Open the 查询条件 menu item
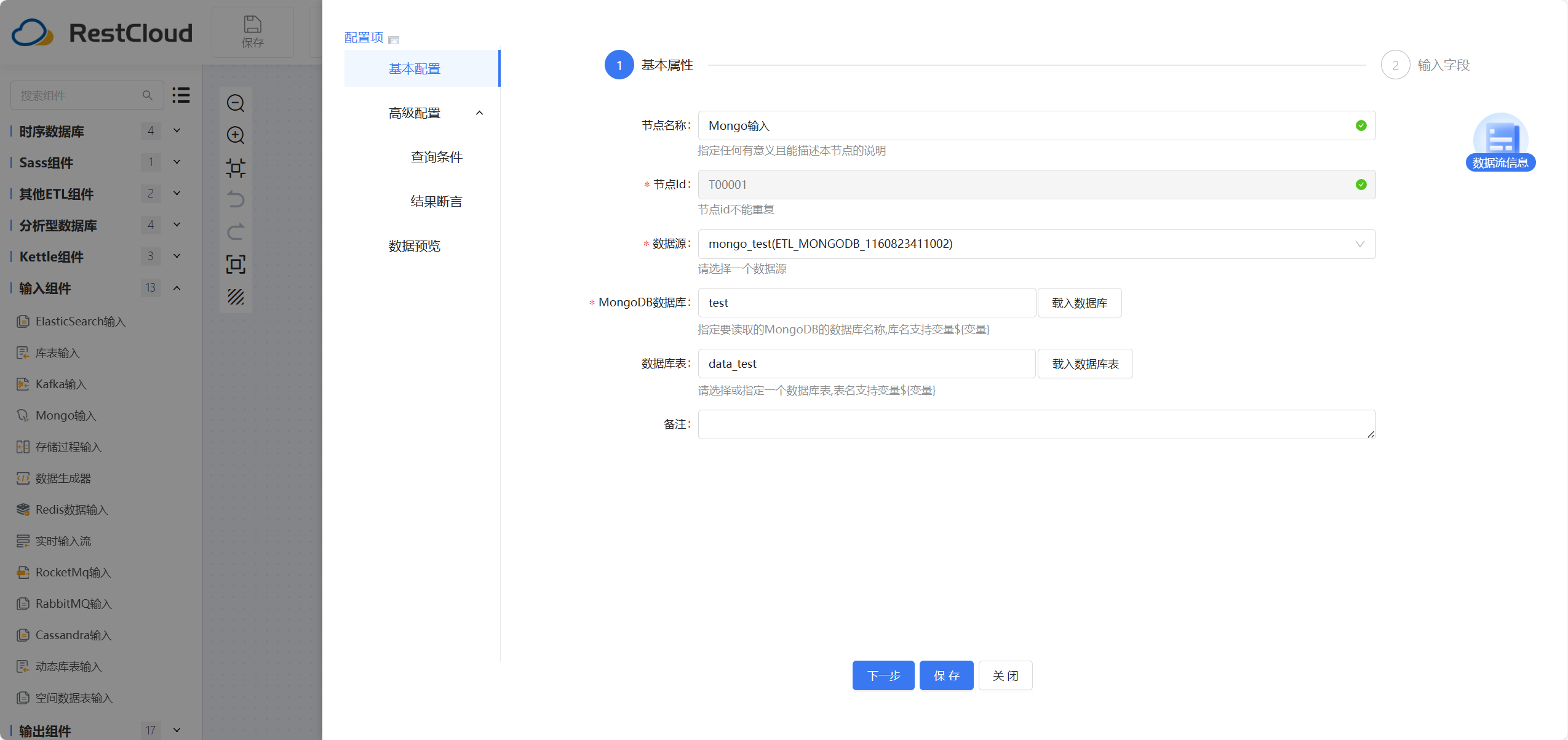 (436, 157)
